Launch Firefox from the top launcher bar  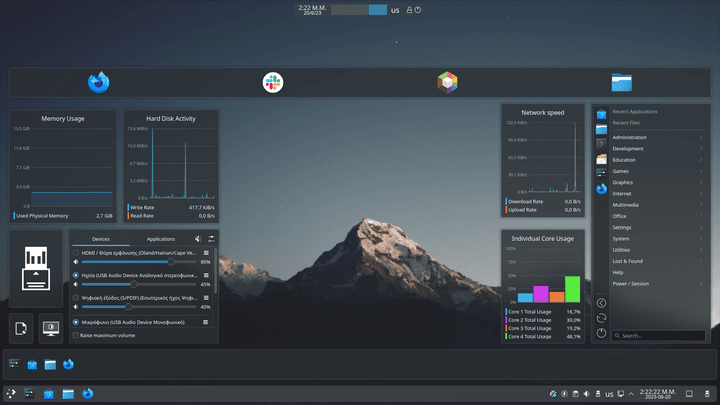tap(98, 83)
